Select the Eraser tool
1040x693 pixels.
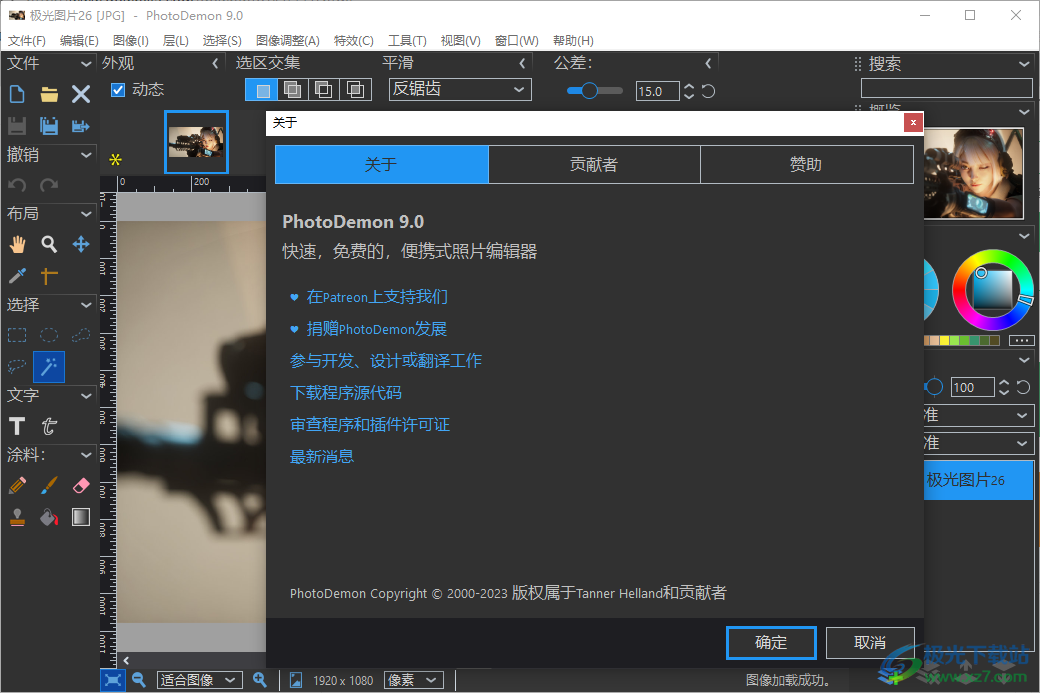pyautogui.click(x=81, y=485)
